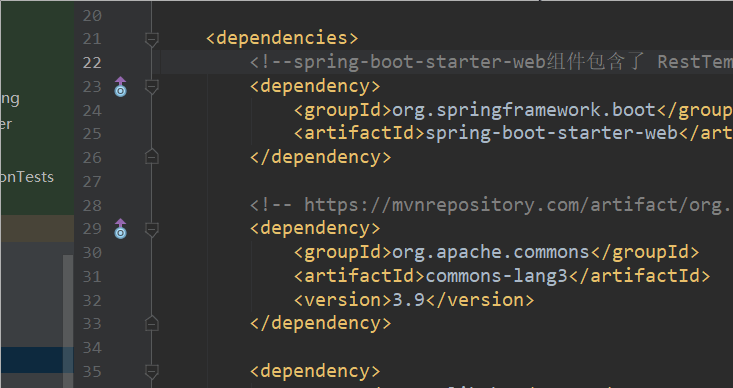
Task: Click line number 20 in gutter
Action: pos(92,16)
